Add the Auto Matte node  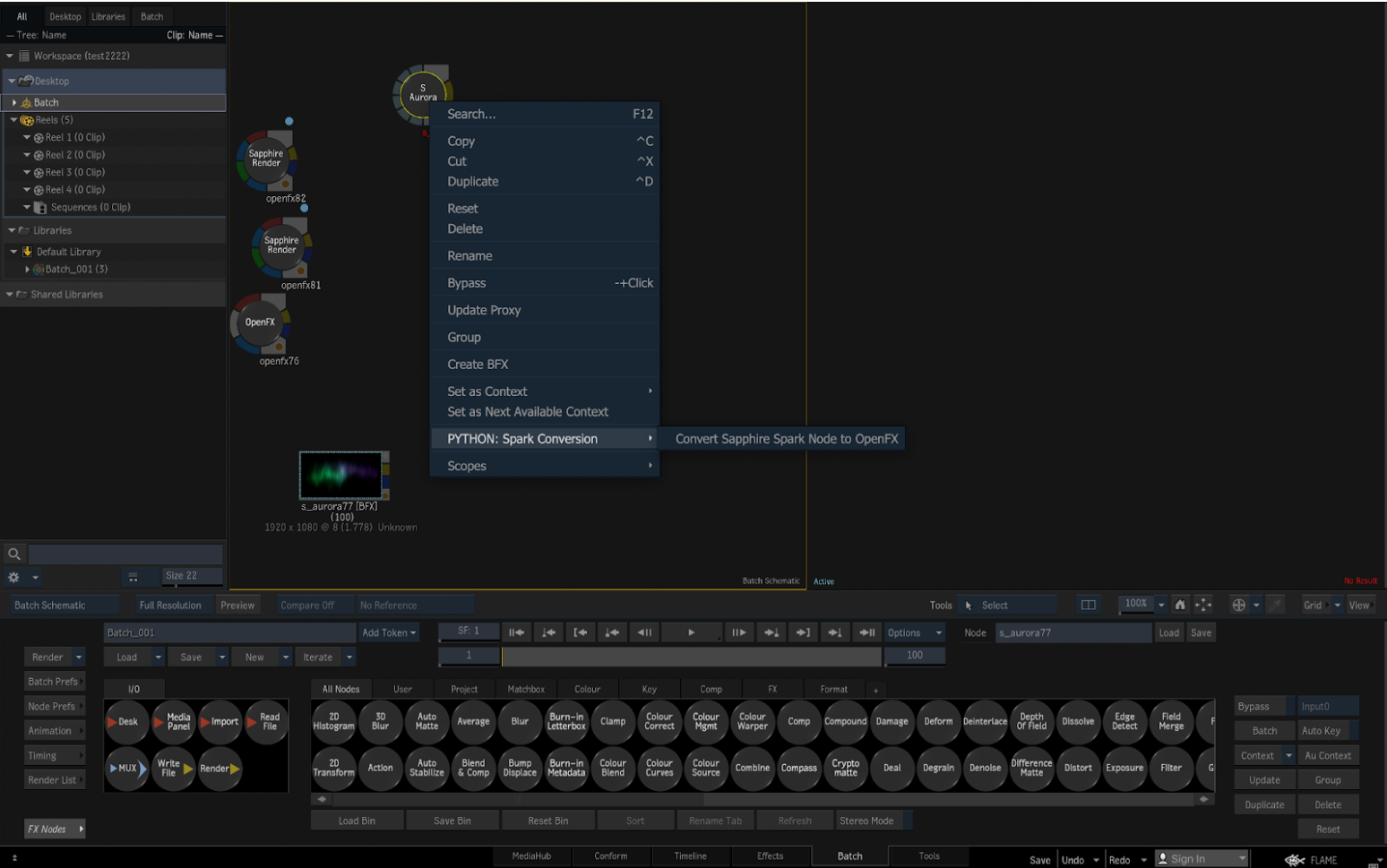click(x=427, y=722)
